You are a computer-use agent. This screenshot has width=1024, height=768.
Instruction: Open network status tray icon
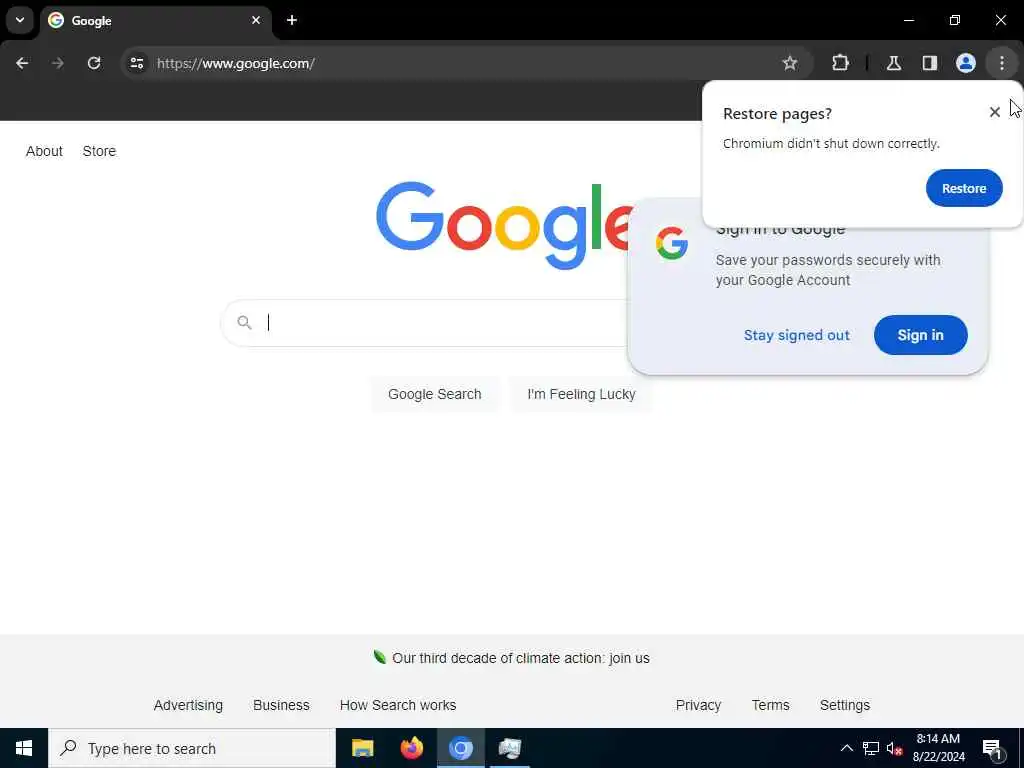pos(871,748)
